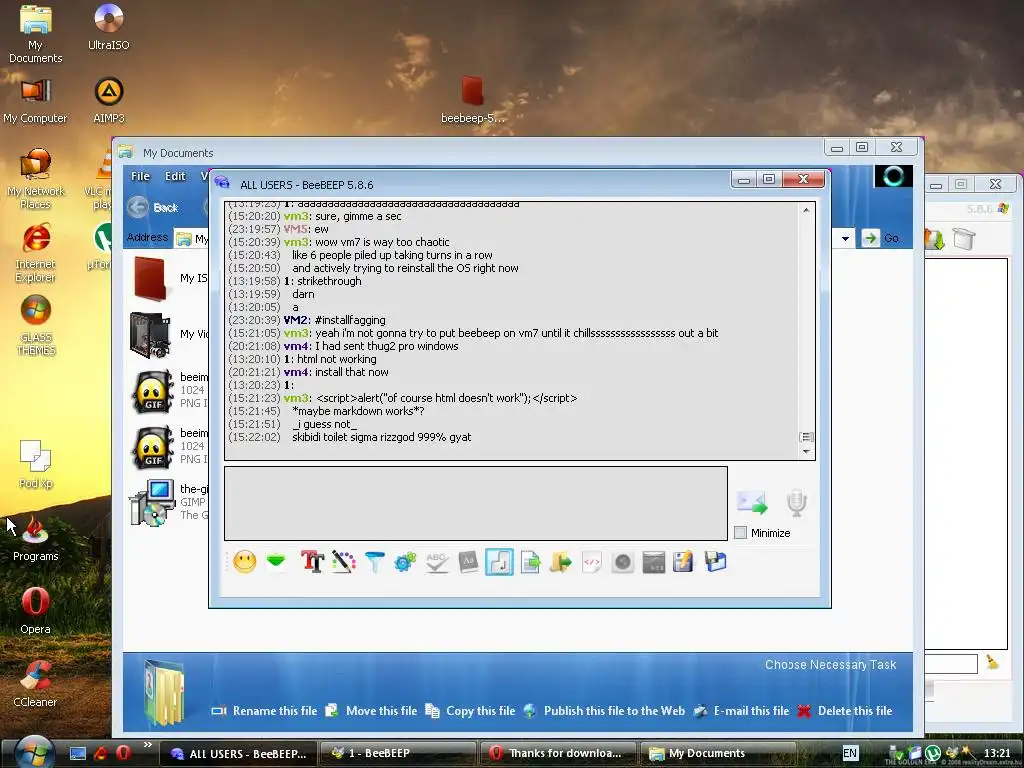Screen dimensions: 1024x768
Task: Click the microphone voice message icon
Action: (797, 502)
